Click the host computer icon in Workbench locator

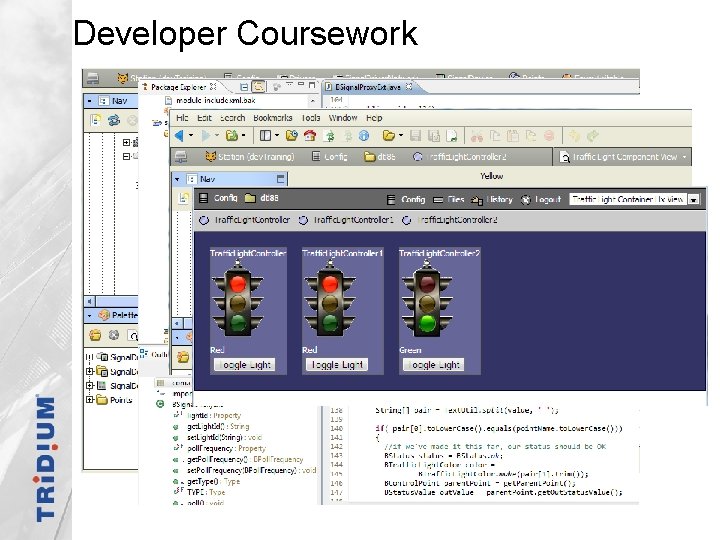click(181, 157)
